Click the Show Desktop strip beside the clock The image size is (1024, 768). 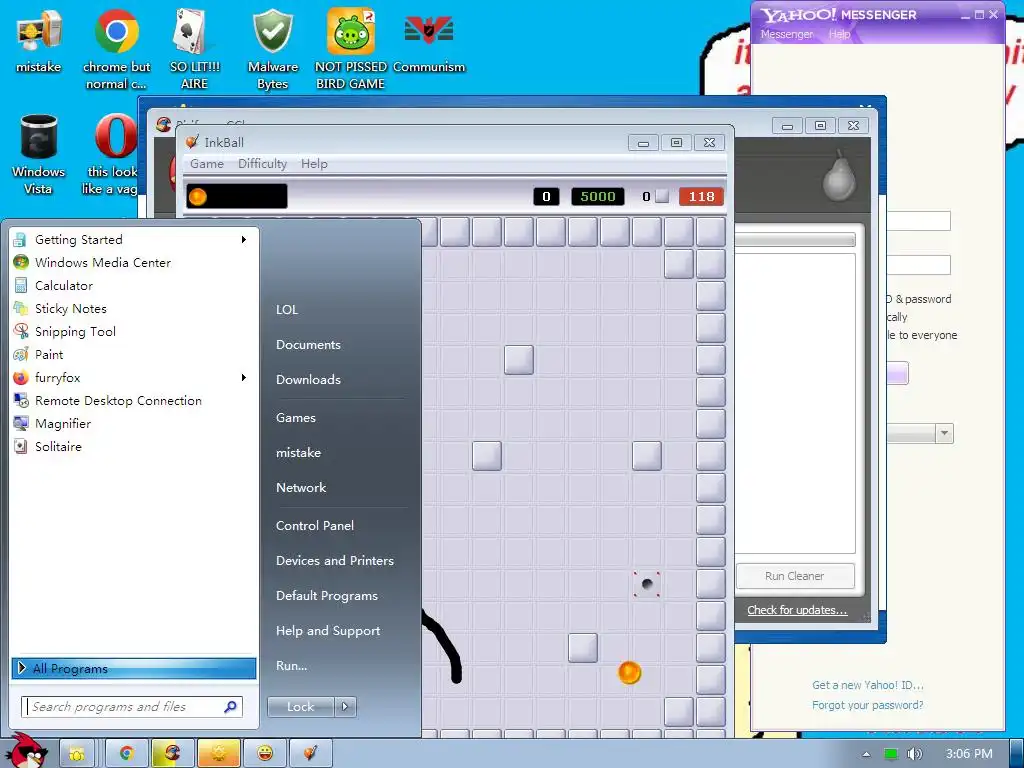pos(1016,754)
